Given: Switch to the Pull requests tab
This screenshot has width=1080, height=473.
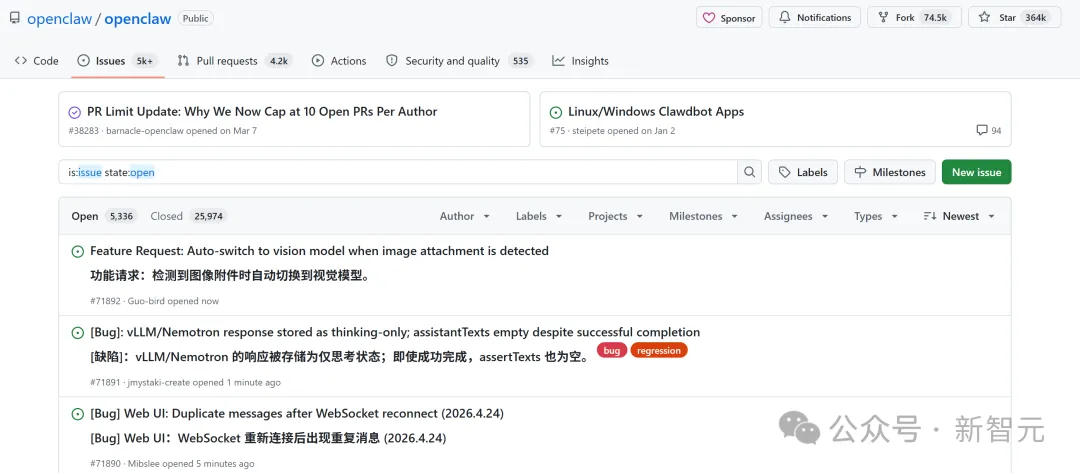Looking at the screenshot, I should [233, 61].
